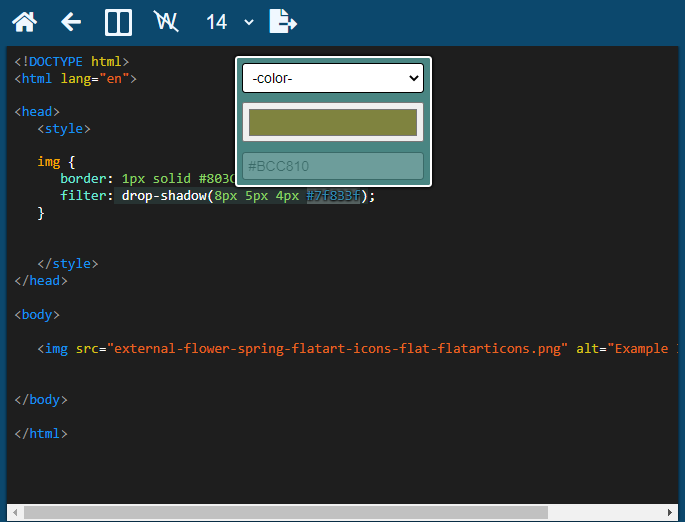Image resolution: width=685 pixels, height=522 pixels.
Task: Click the opening <style> tag
Action: 64,129
